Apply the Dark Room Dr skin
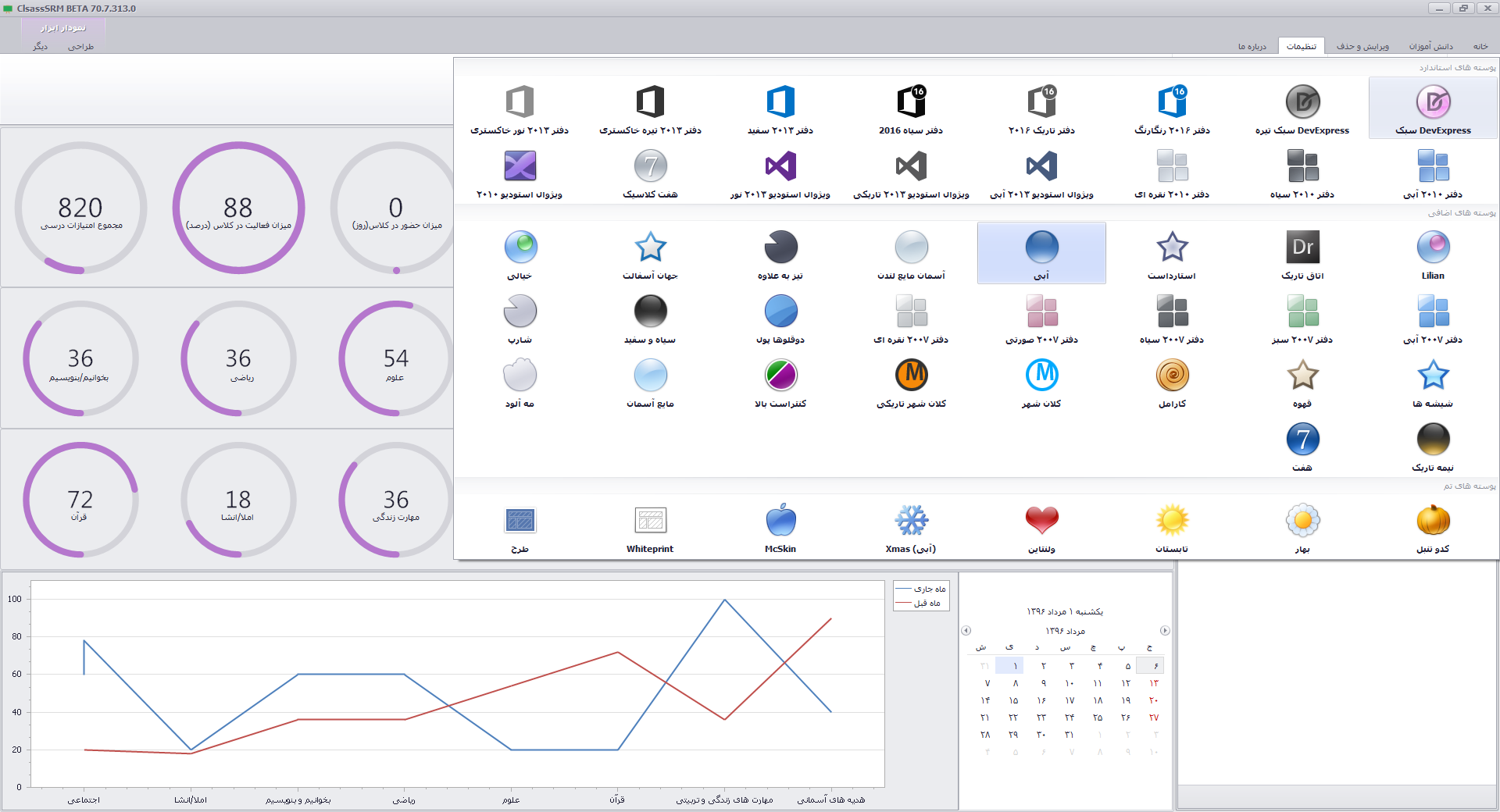This screenshot has width=1500, height=812. click(1302, 254)
